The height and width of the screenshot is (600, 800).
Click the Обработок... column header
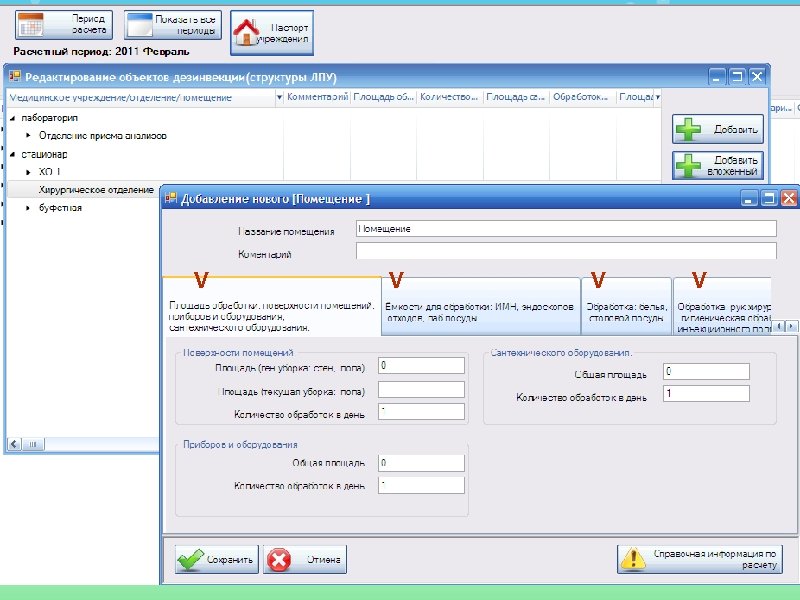[581, 97]
